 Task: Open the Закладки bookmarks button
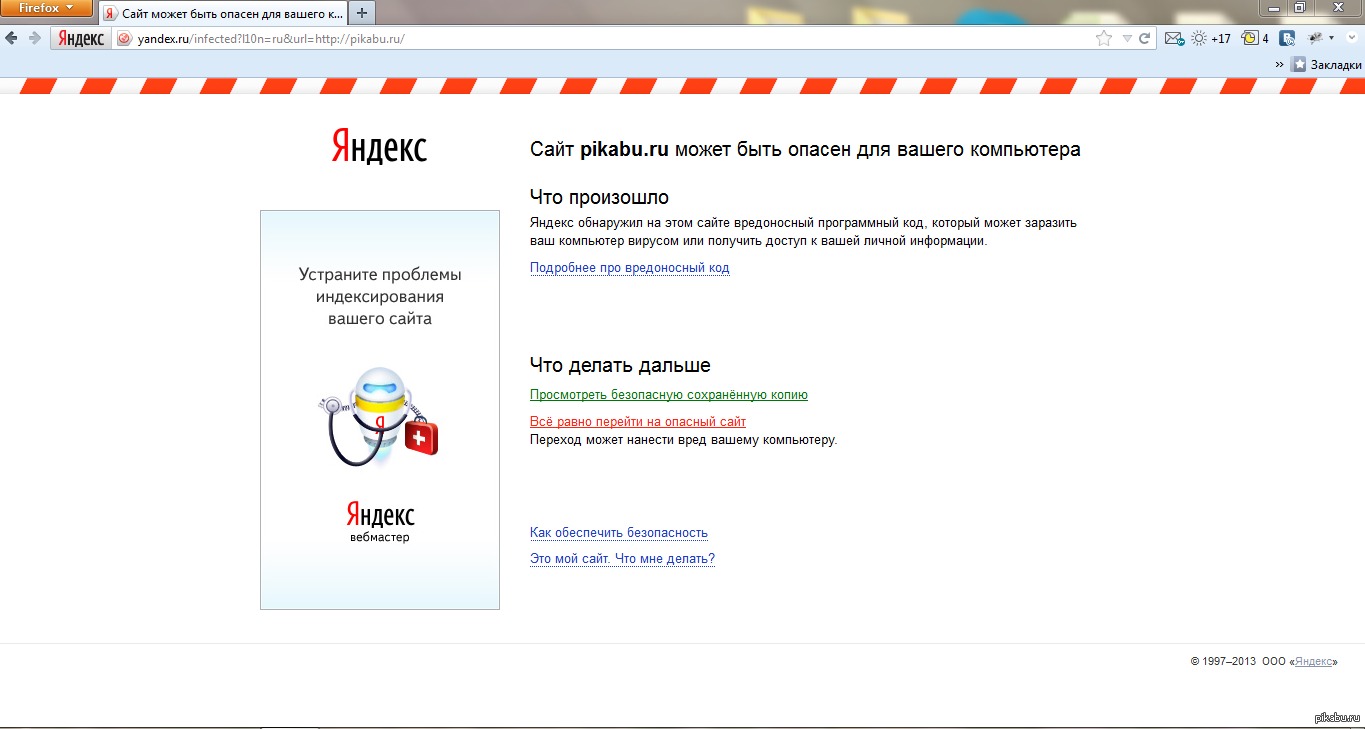coord(1326,64)
